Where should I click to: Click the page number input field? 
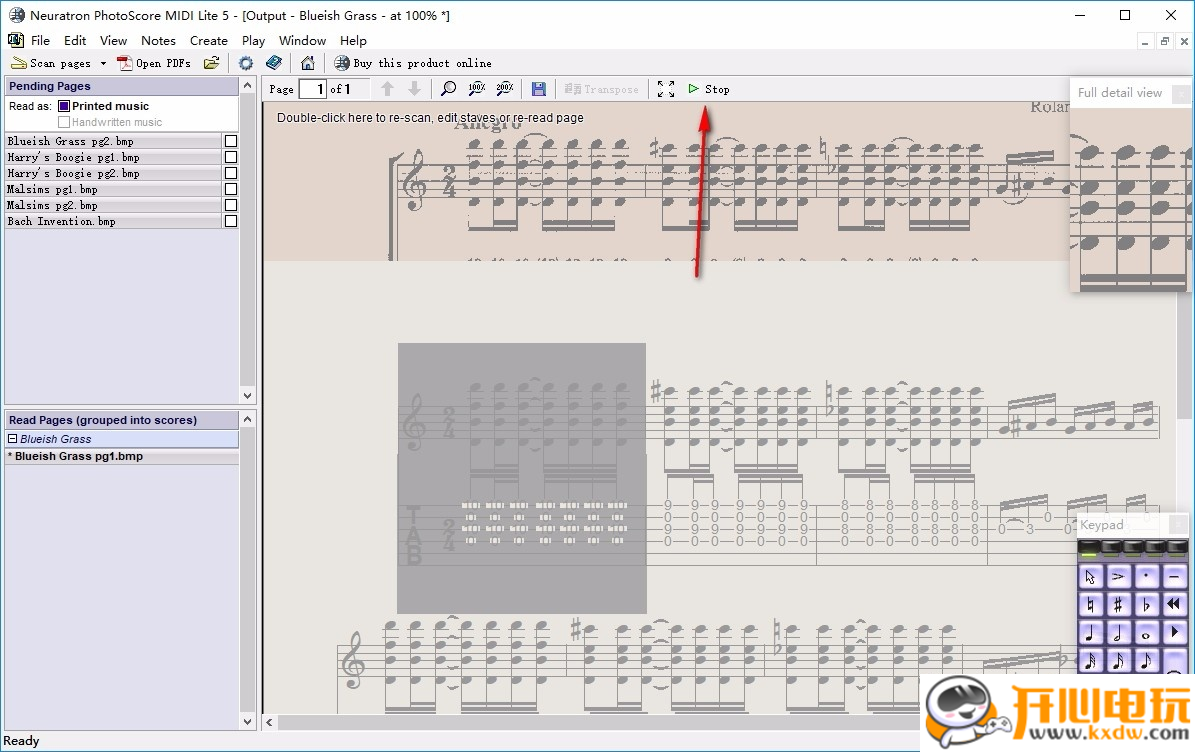tap(313, 89)
